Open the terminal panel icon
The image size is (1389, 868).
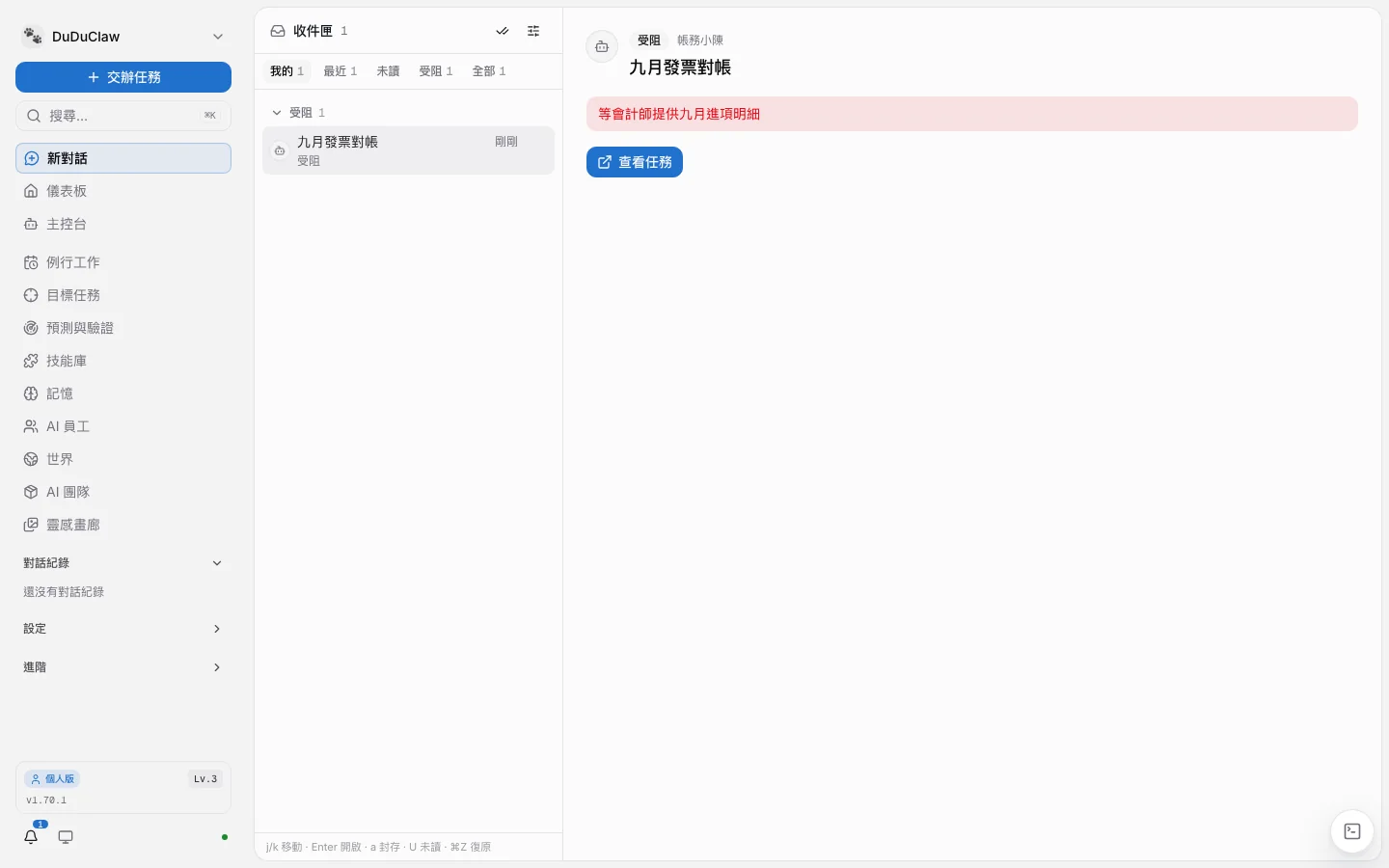tap(1352, 831)
